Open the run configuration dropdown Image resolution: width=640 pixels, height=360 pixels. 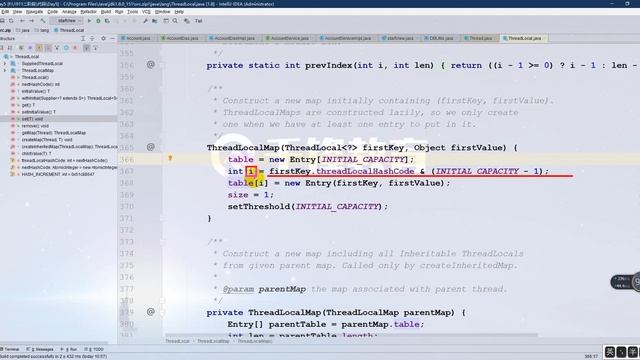[67, 21]
